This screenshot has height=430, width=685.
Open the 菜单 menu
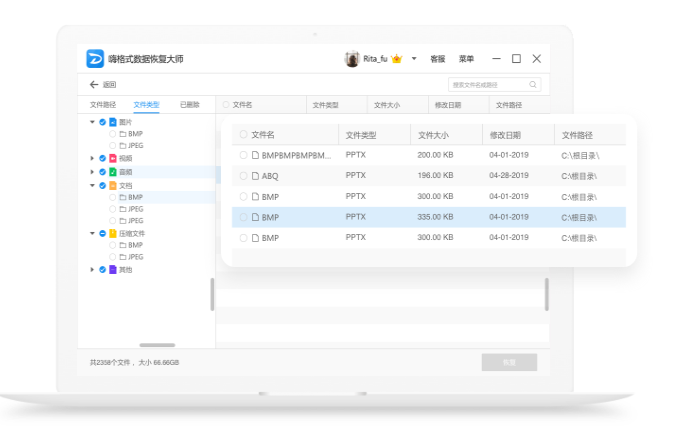[x=466, y=59]
